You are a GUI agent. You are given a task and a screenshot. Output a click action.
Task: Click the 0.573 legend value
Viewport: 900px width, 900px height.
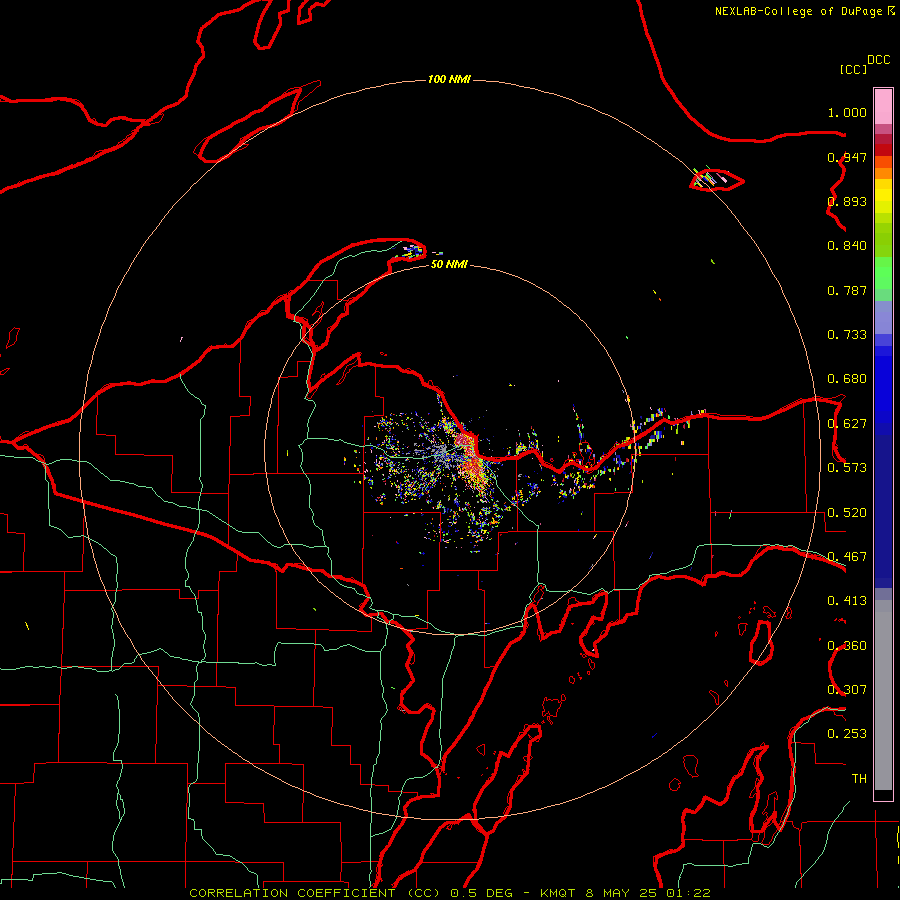click(847, 468)
